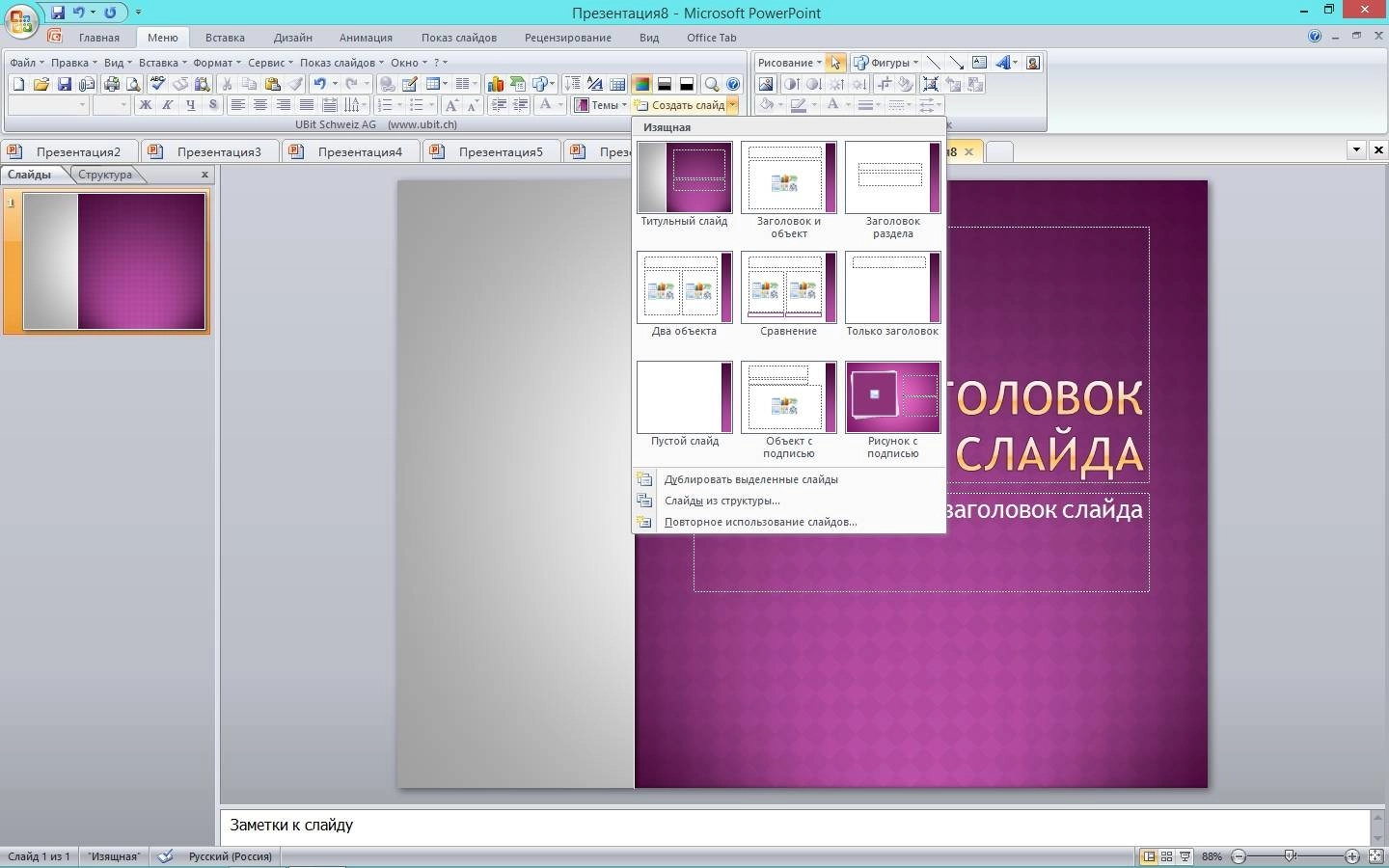The image size is (1389, 868).
Task: Click the Insert picture icon in drawing toolbar
Action: pyautogui.click(x=766, y=84)
